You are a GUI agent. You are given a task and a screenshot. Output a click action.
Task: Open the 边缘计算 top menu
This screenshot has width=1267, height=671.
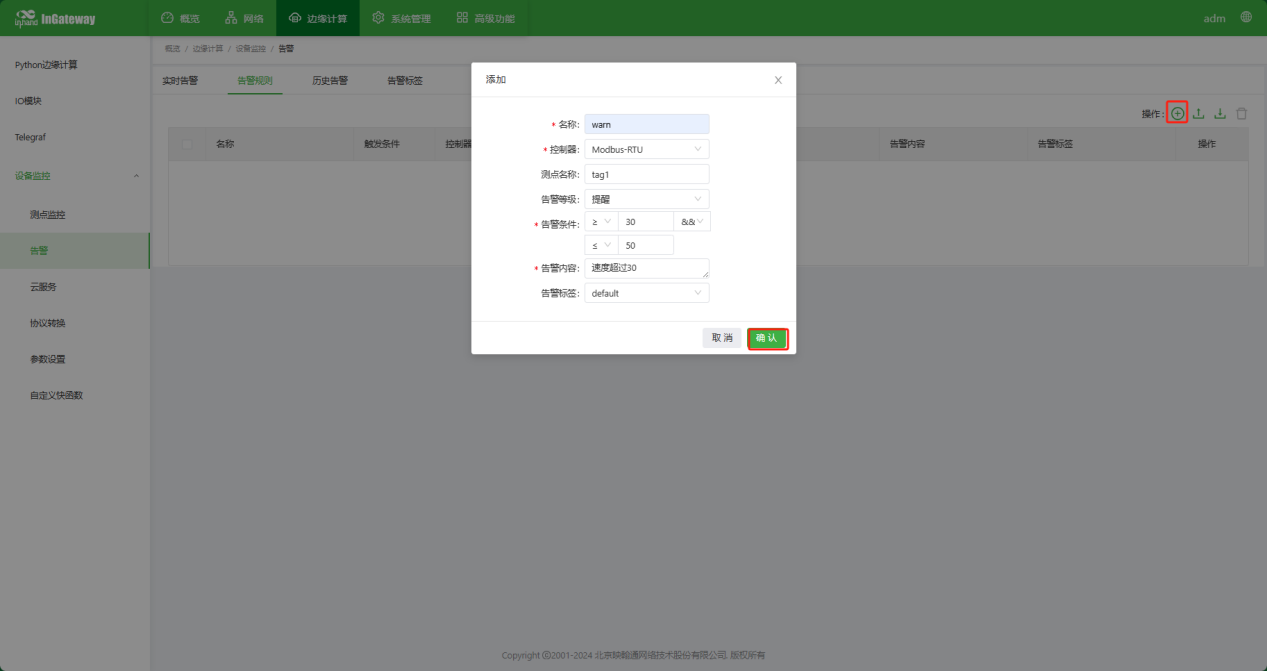[x=318, y=18]
